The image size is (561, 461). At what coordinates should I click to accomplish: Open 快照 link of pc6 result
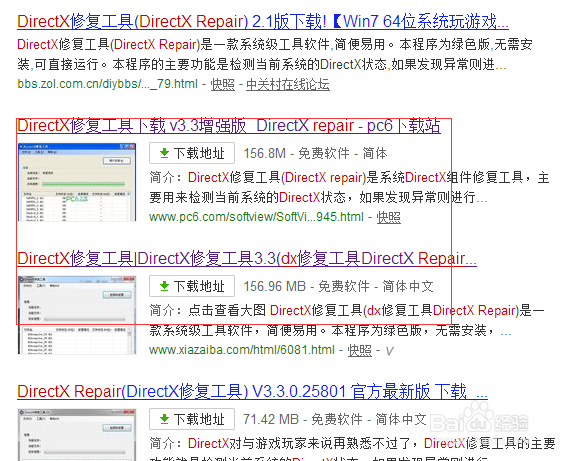pyautogui.click(x=389, y=217)
